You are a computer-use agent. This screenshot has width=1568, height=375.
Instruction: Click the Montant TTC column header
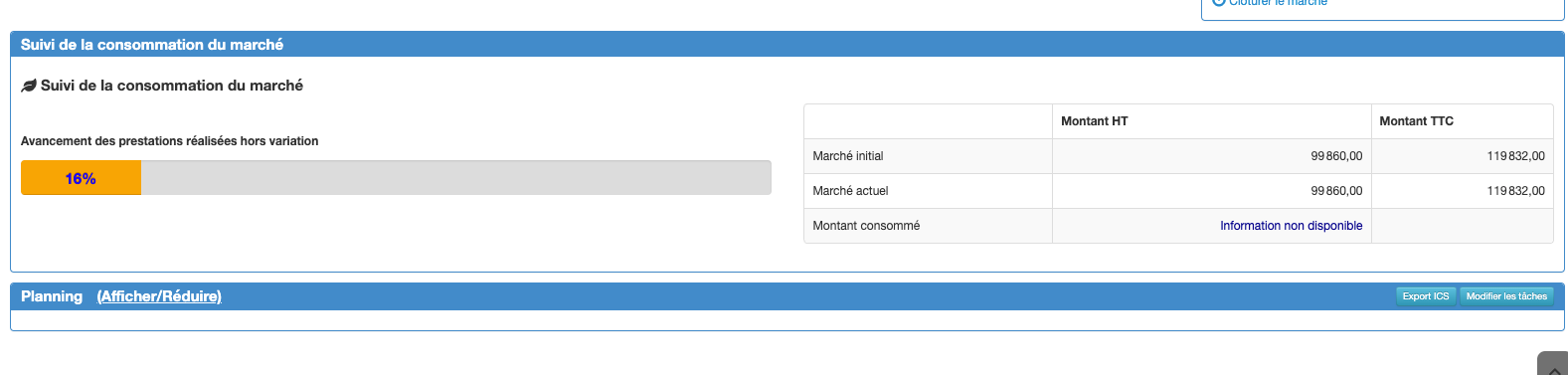coord(1416,121)
